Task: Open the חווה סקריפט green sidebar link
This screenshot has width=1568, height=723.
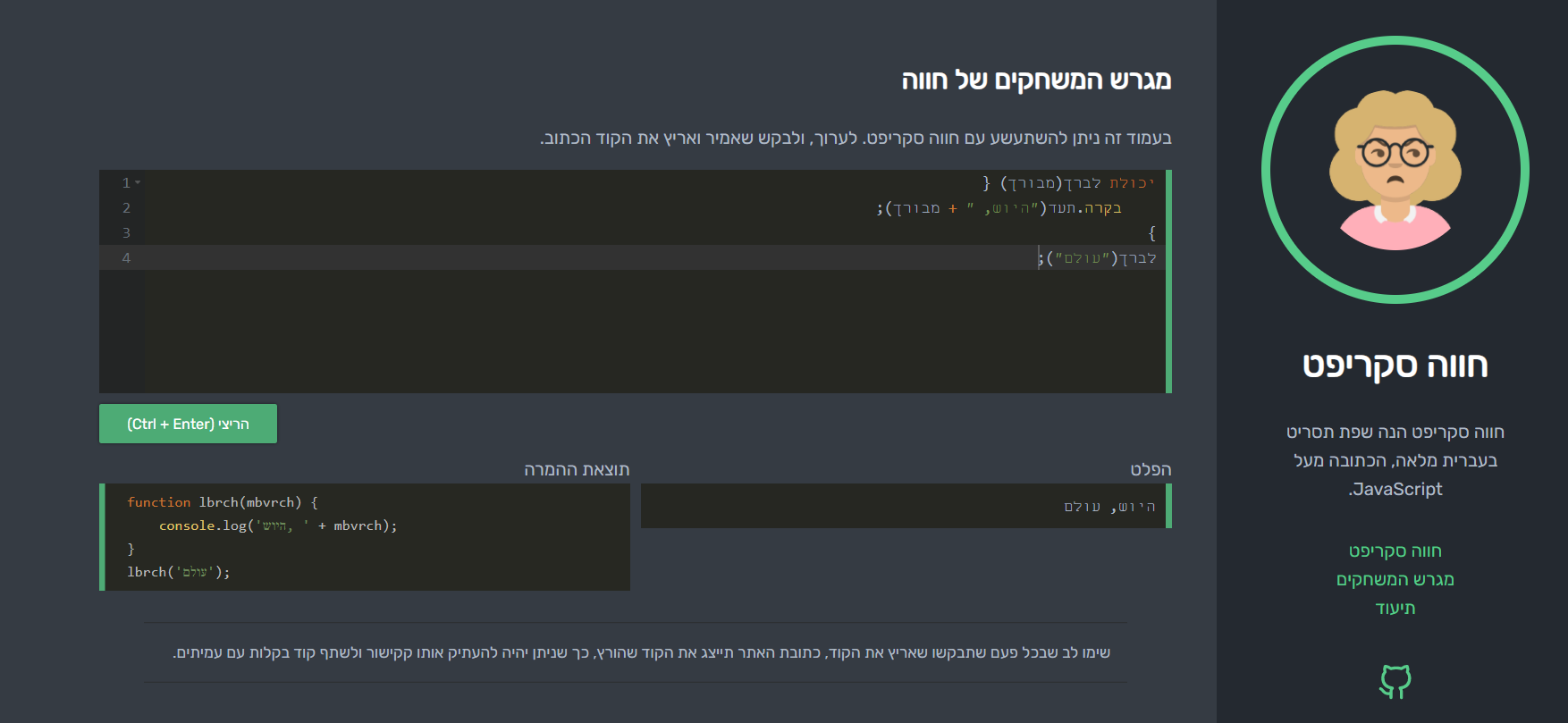Action: coord(1395,551)
